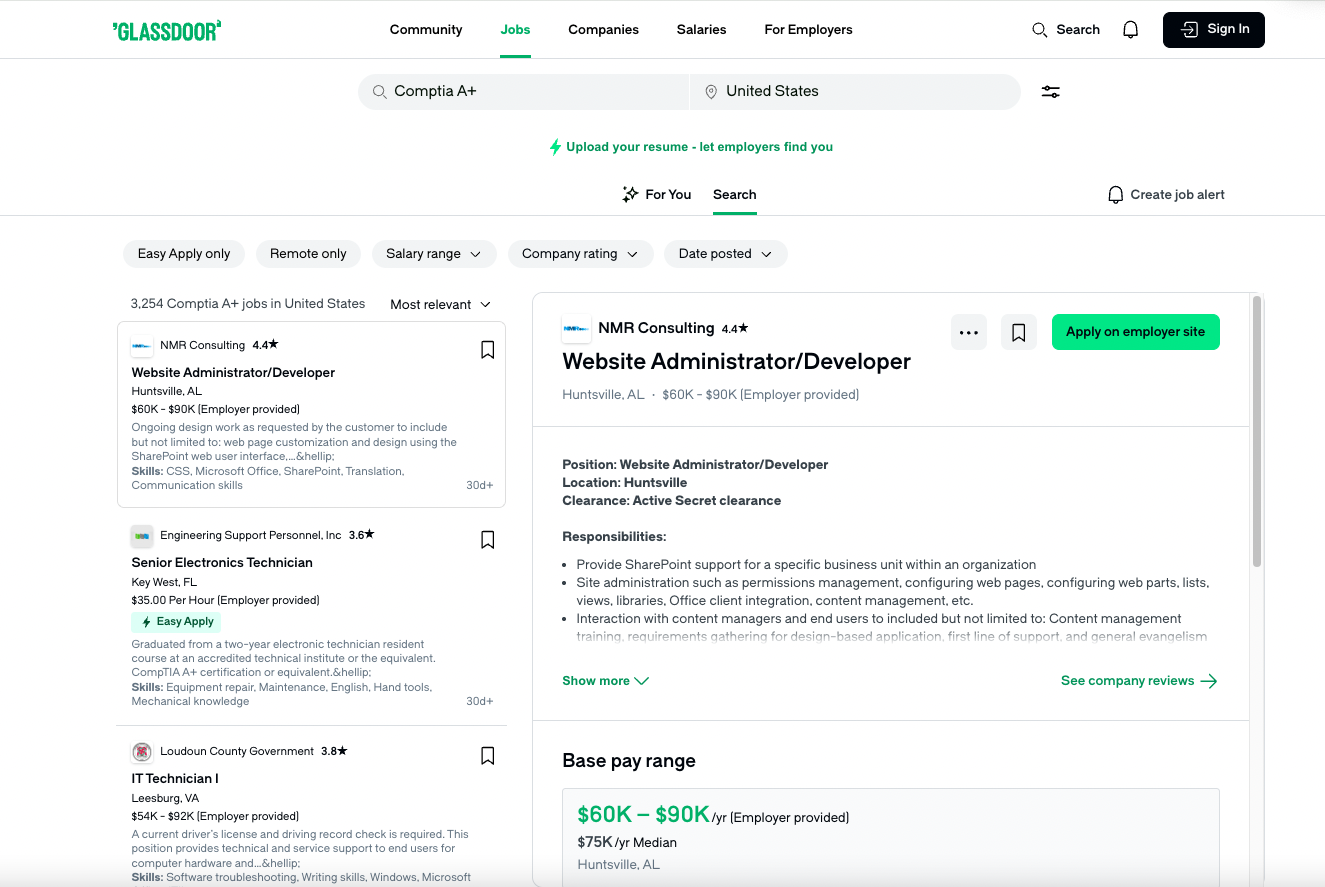Screen dimensions: 1325x887
Task: Click $35.00 Per Hour salary text
Action: pos(225,601)
